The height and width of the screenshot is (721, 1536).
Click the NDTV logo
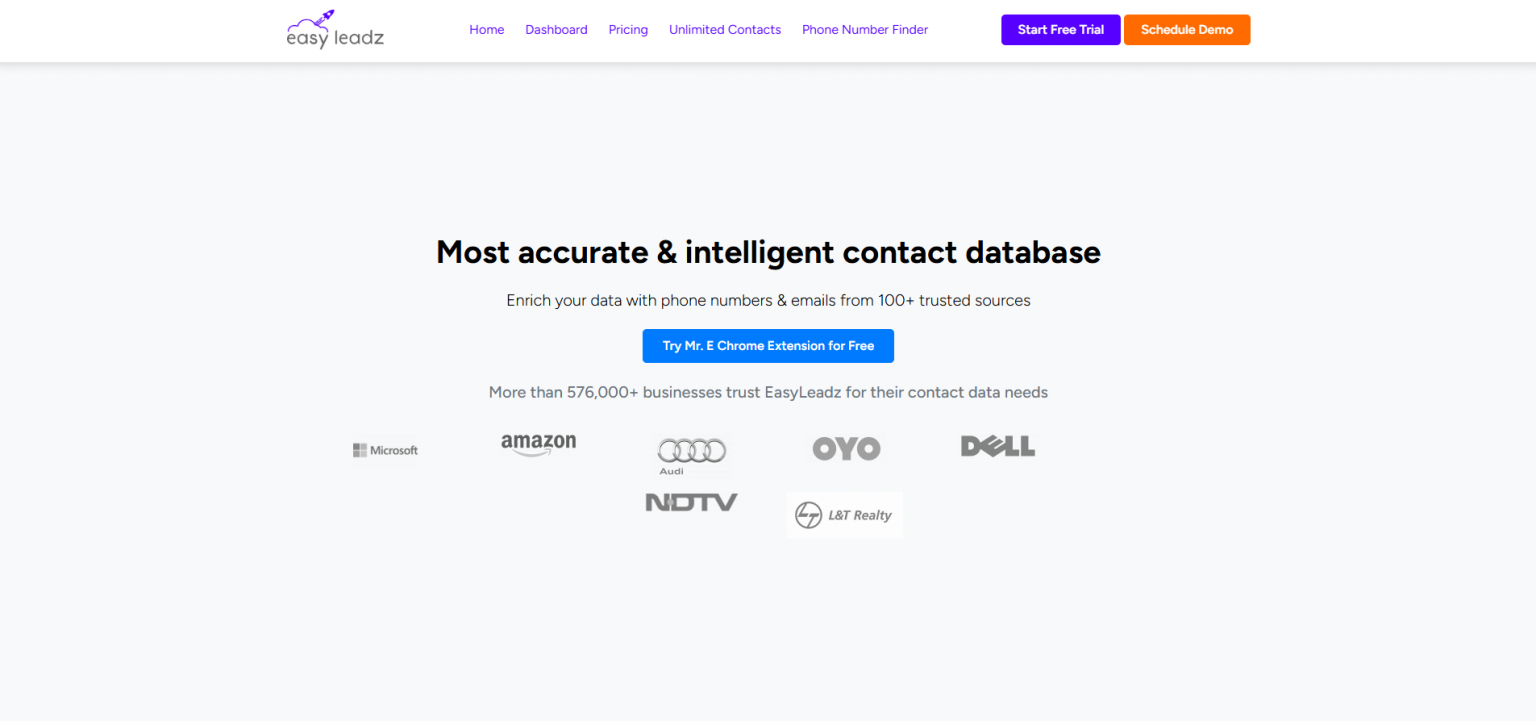pos(691,501)
